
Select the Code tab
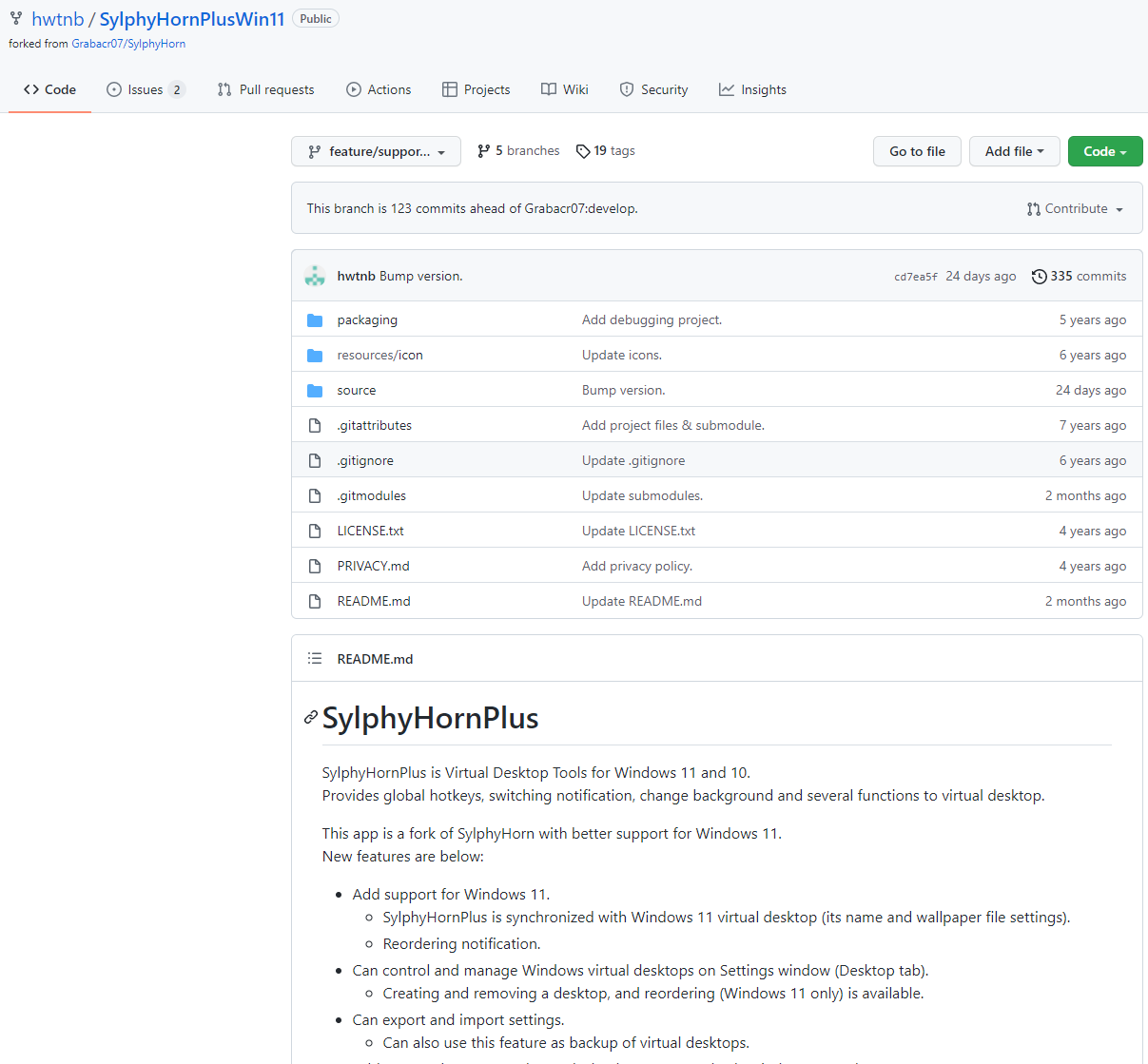[49, 89]
